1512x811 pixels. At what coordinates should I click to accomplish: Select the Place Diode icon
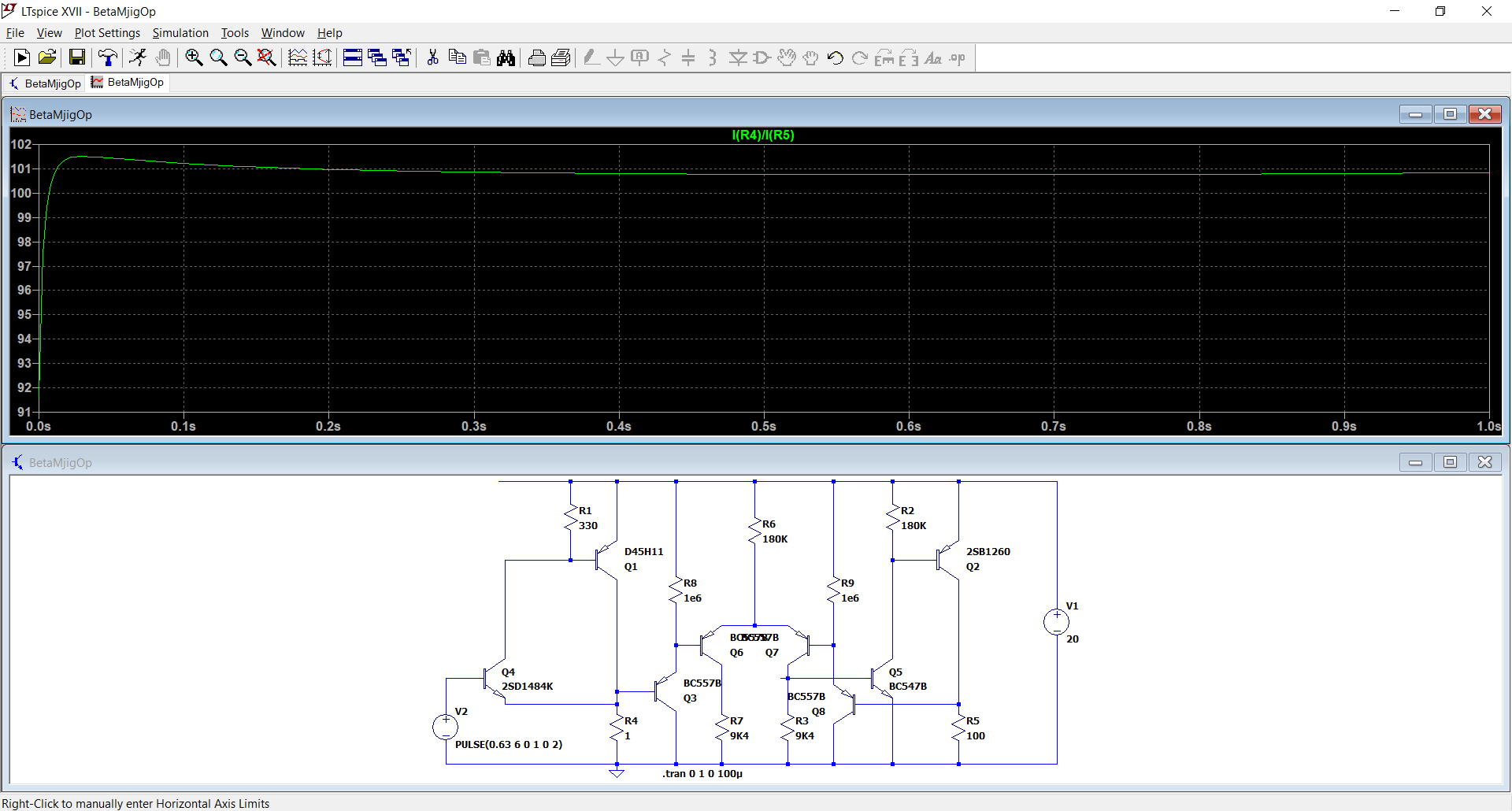point(738,57)
